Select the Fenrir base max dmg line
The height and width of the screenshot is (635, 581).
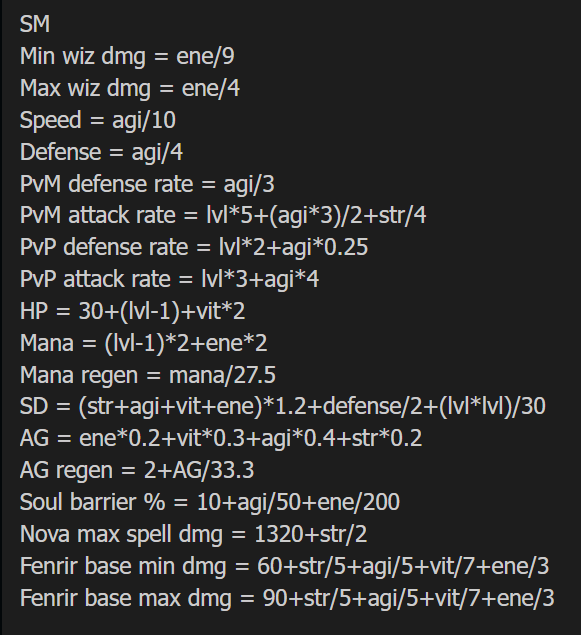287,598
